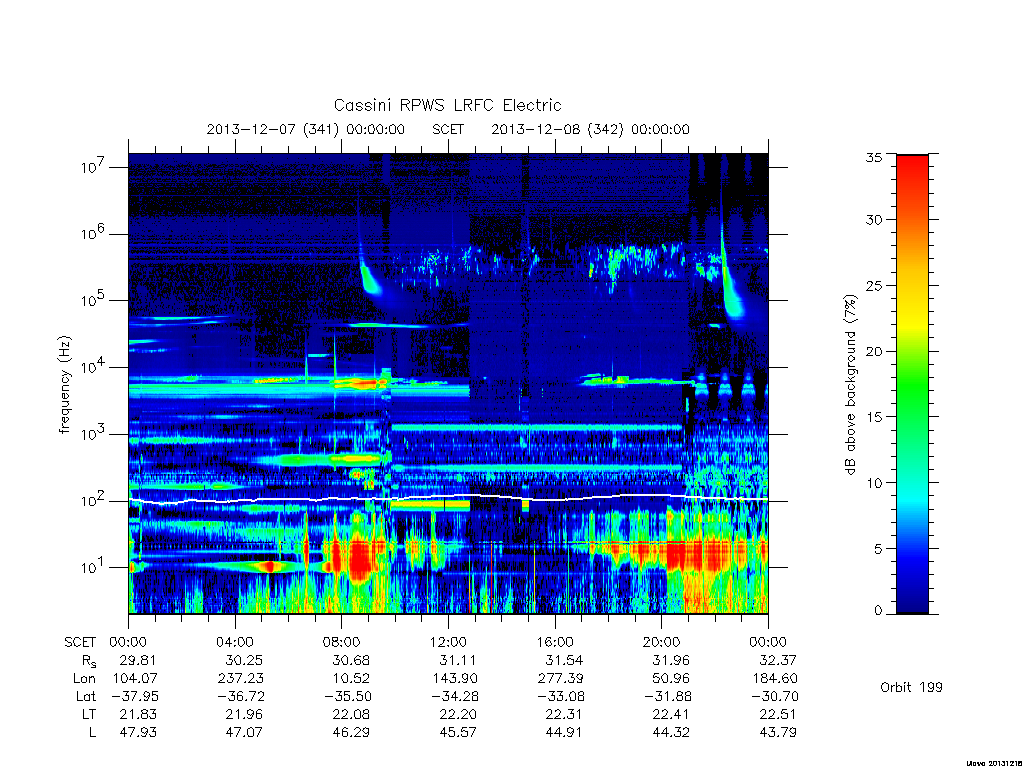
Task: Click the longitude value 10.52
Action: click(x=351, y=679)
